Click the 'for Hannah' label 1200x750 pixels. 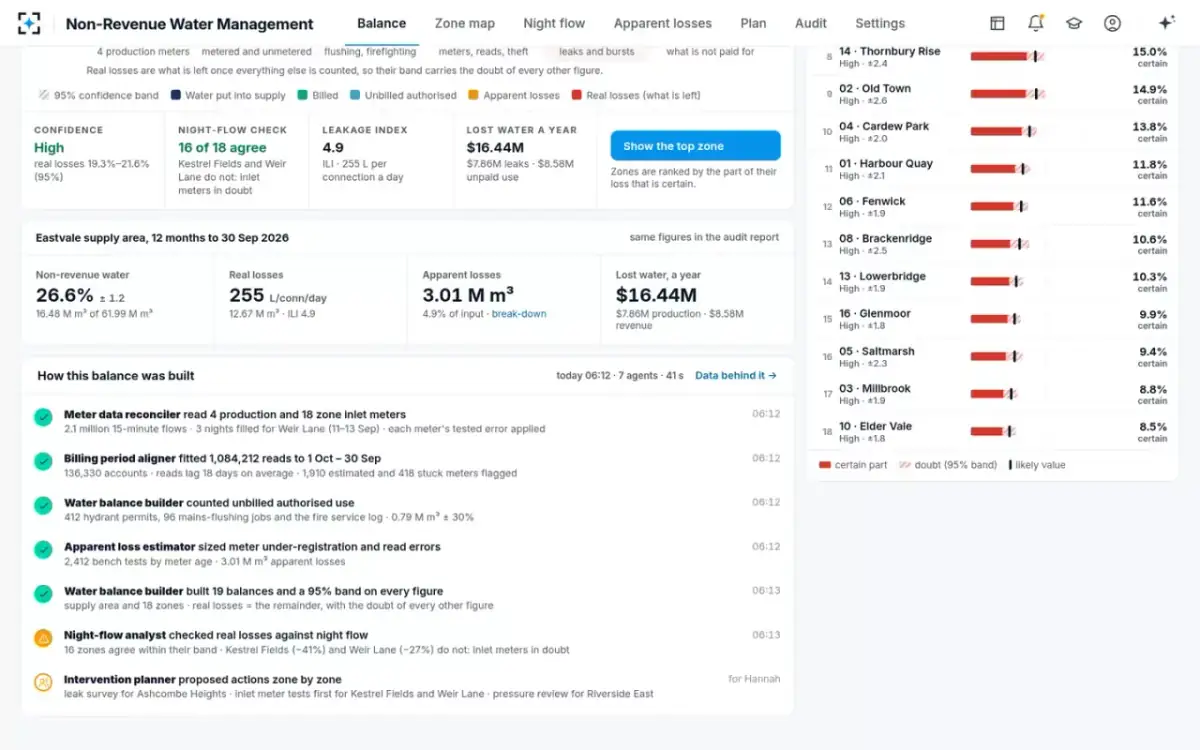coord(754,679)
